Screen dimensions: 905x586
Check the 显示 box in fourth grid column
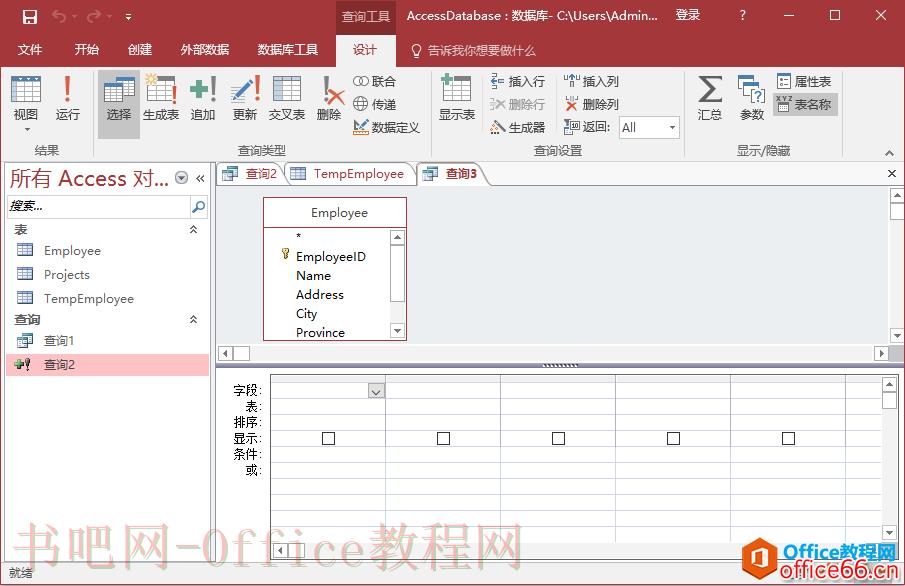coord(673,439)
